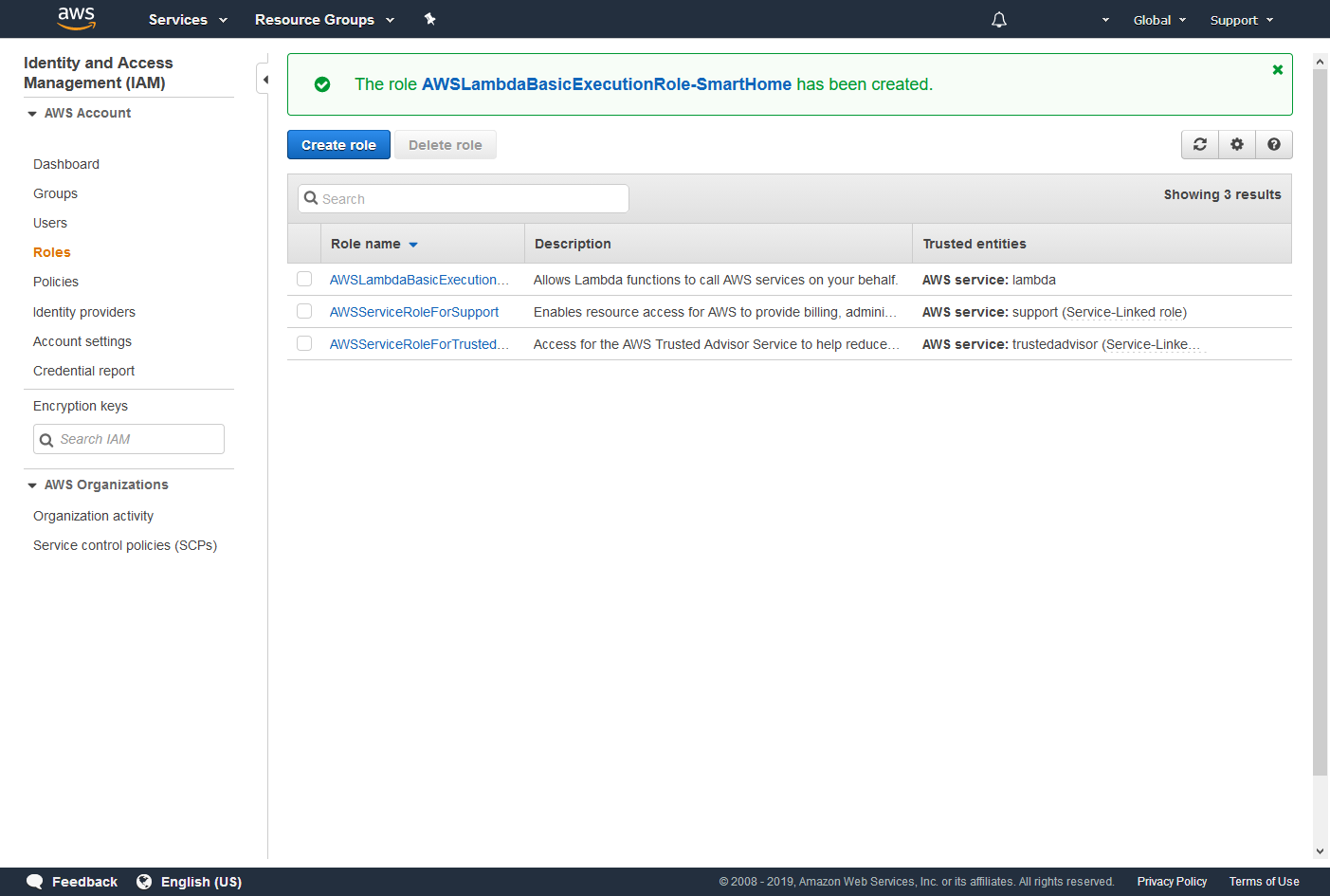The height and width of the screenshot is (896, 1330).
Task: Open the Global region dropdown
Action: pos(1159,20)
